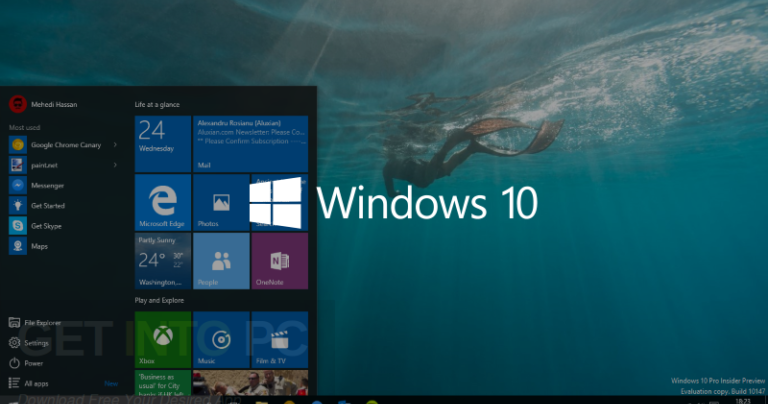
Task: Open the Maps app icon
Action: click(18, 246)
